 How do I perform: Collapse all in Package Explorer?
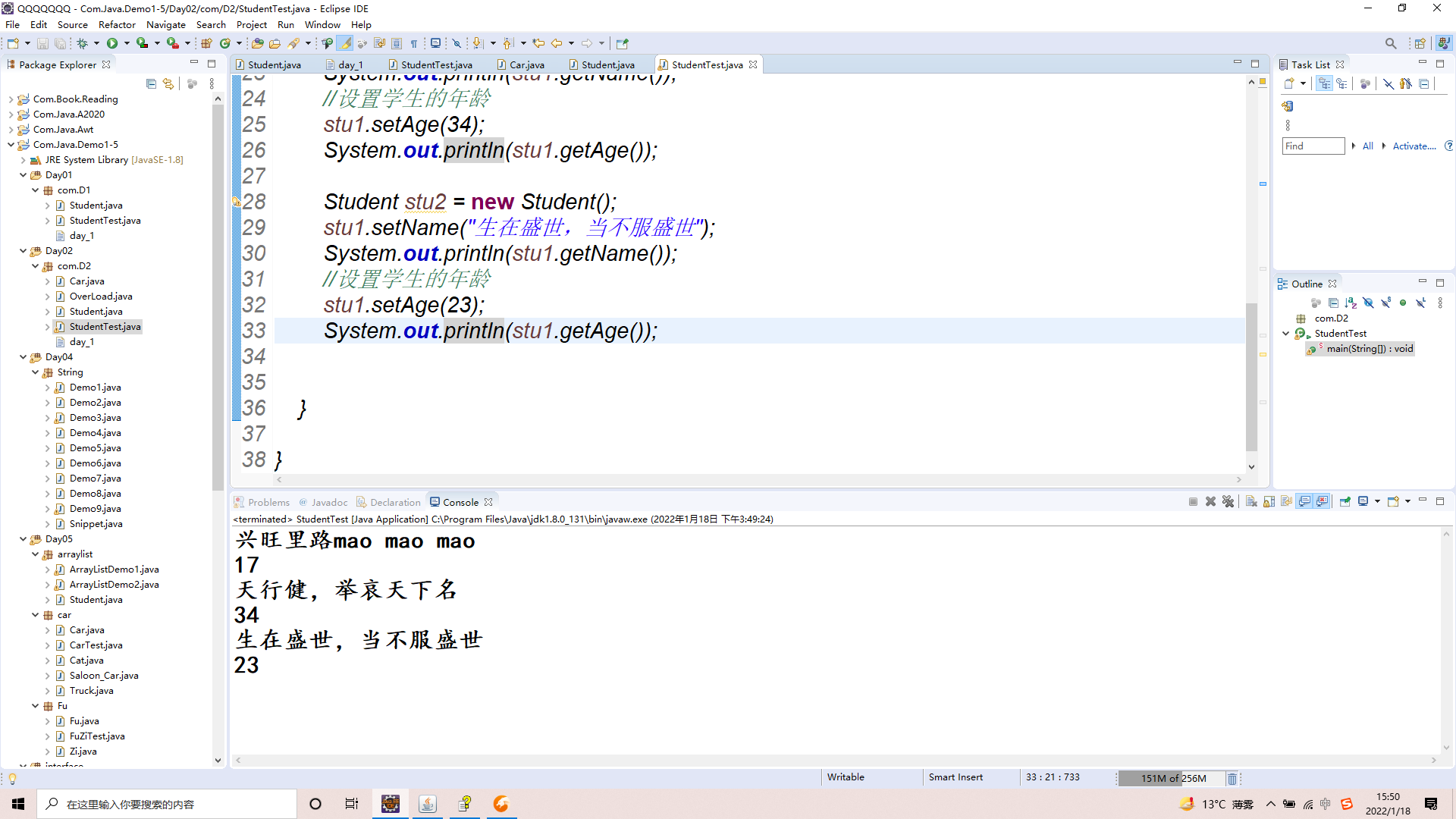point(151,84)
